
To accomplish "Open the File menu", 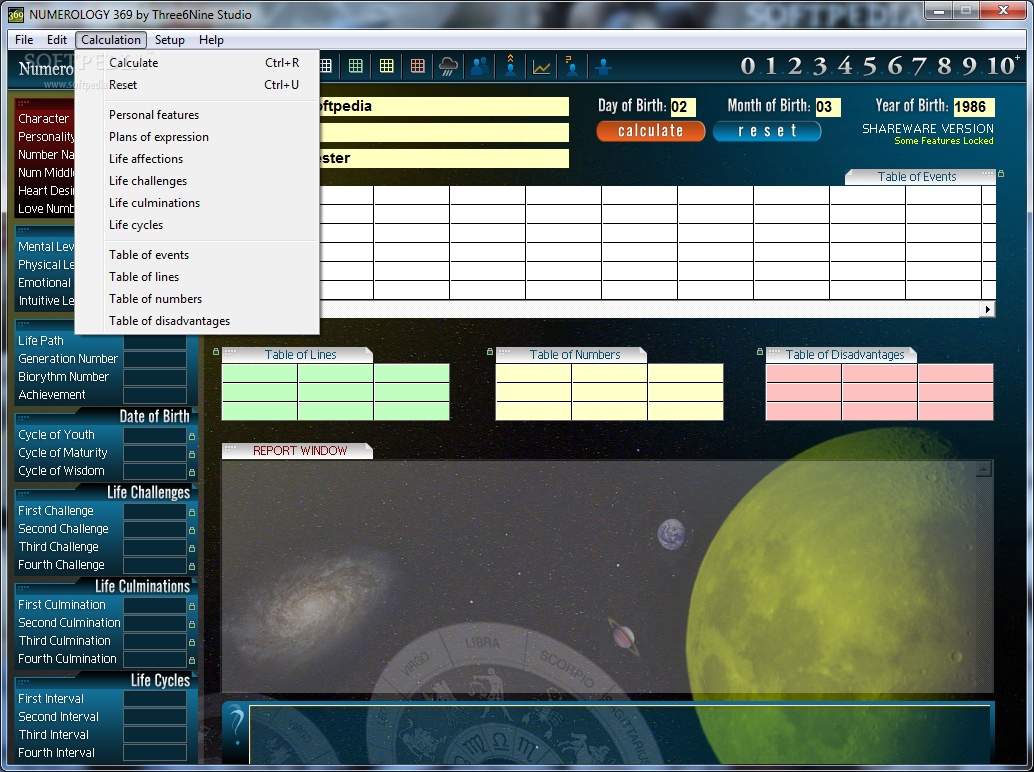I will coord(24,40).
